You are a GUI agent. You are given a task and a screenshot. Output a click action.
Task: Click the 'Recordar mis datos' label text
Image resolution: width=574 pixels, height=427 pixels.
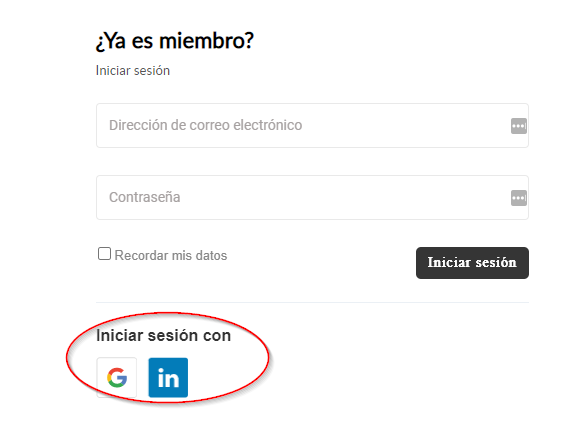pyautogui.click(x=171, y=255)
